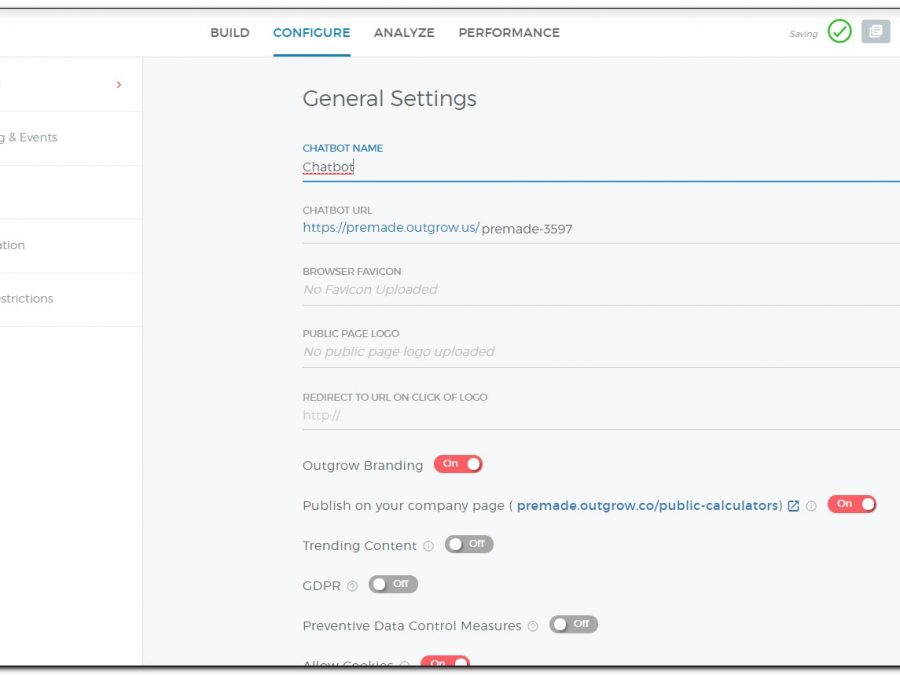The image size is (900, 675).
Task: Switch on the GDPR toggle
Action: [x=393, y=584]
